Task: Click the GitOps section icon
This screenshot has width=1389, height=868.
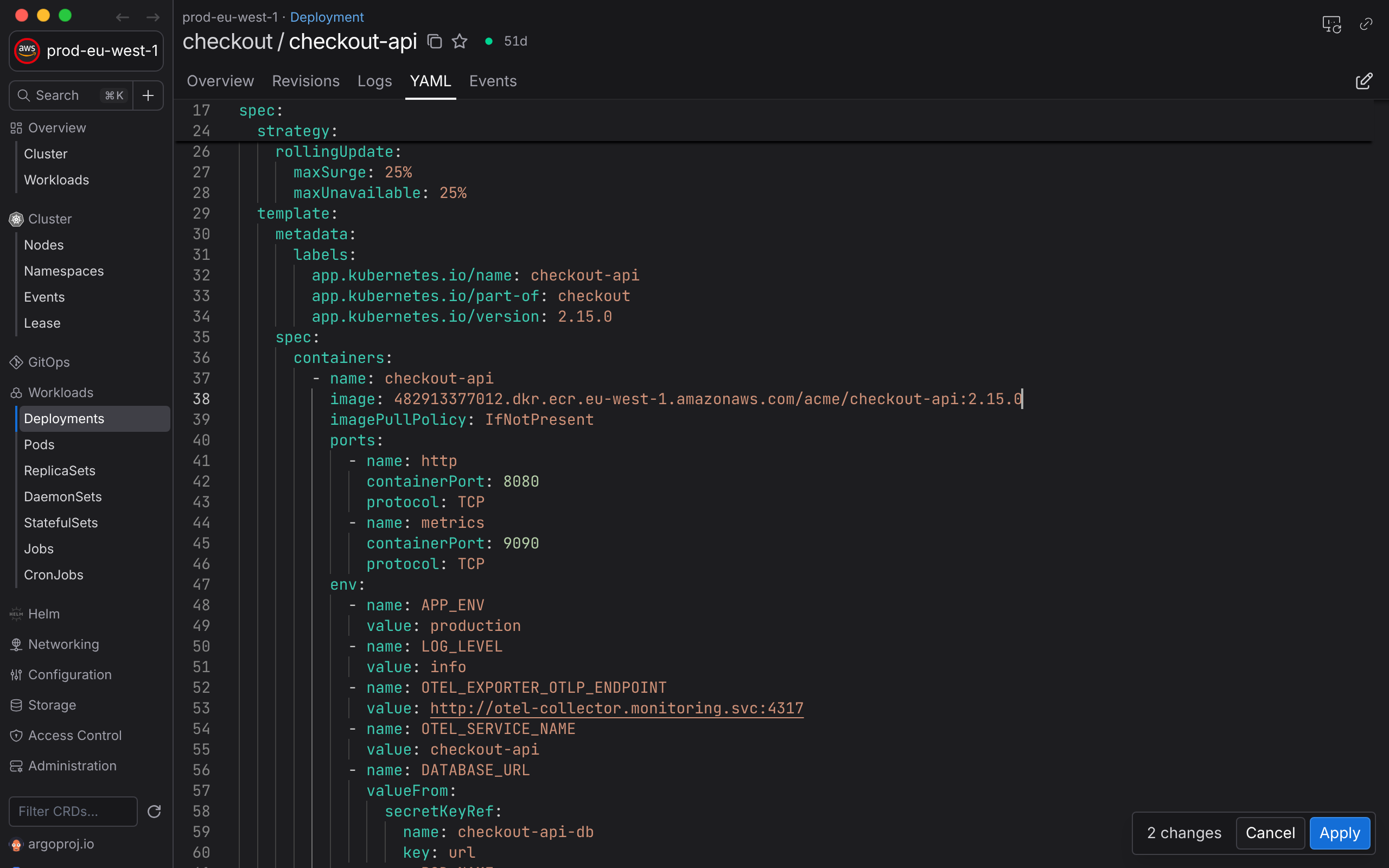Action: pyautogui.click(x=16, y=362)
